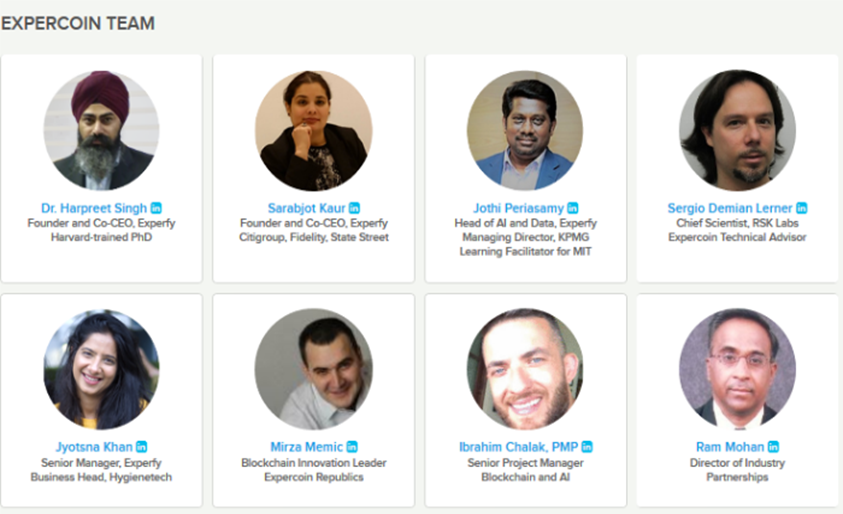The height and width of the screenshot is (514, 843).
Task: Click Jothi Periasamy's profile photo
Action: click(x=525, y=131)
